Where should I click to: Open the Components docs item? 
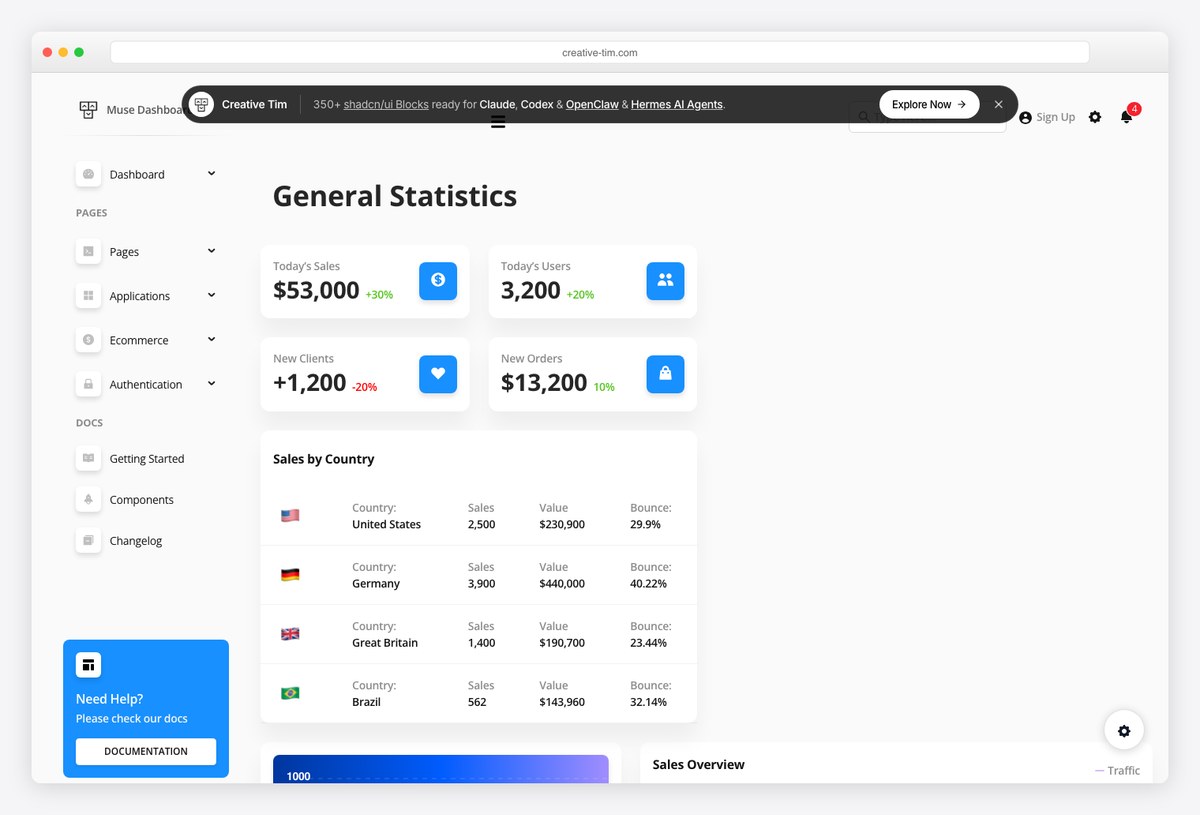tap(146, 499)
